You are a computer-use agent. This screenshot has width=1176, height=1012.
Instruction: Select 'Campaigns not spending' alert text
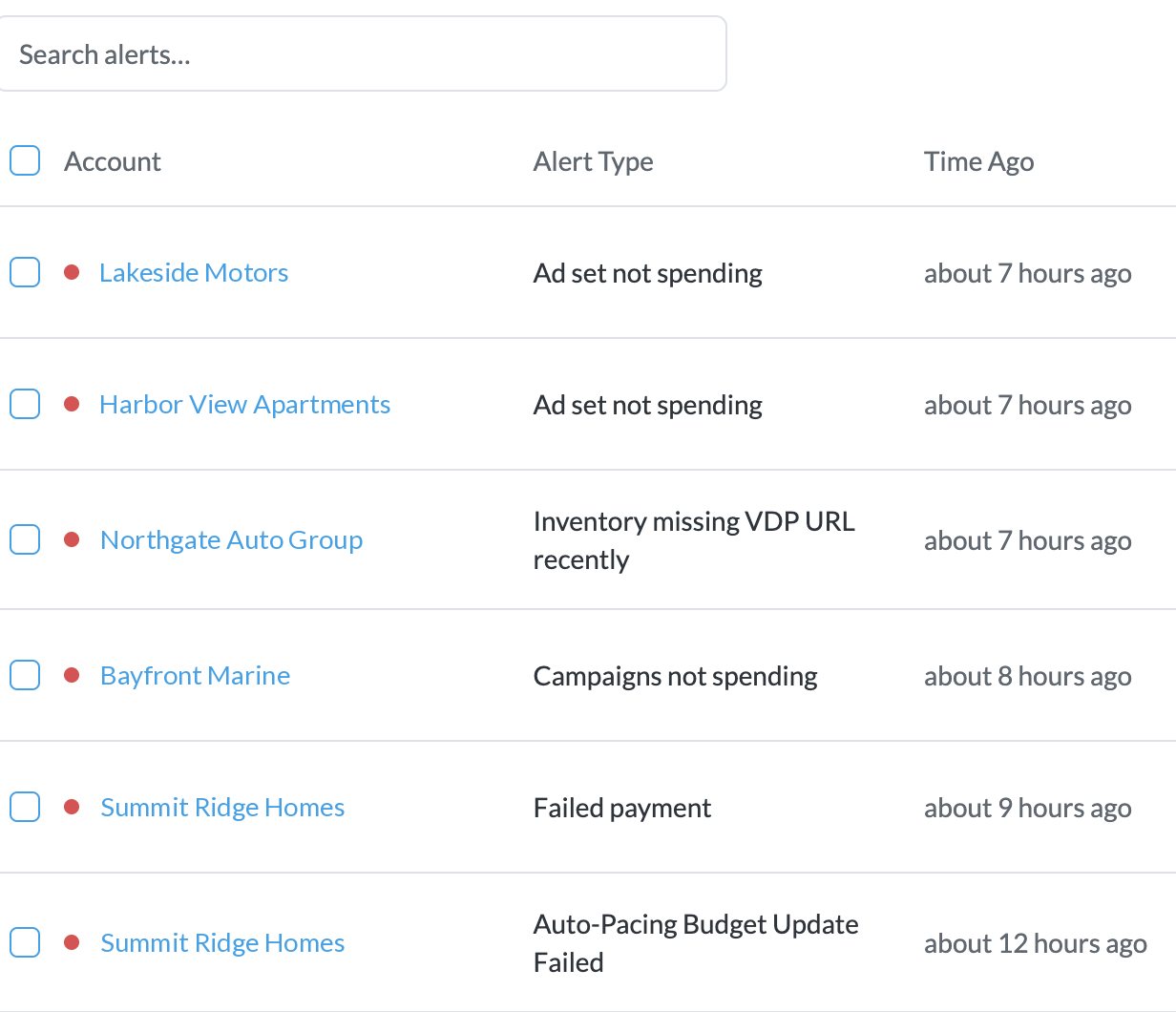(675, 677)
